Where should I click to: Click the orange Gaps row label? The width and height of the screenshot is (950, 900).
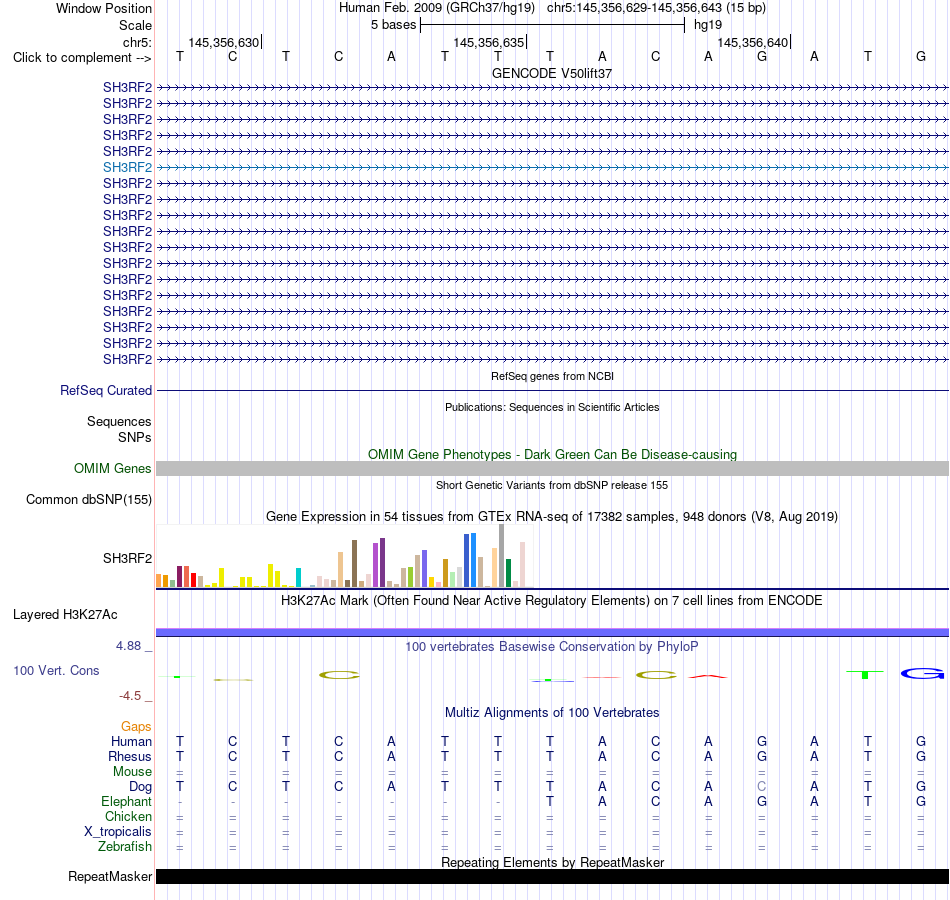tap(136, 727)
